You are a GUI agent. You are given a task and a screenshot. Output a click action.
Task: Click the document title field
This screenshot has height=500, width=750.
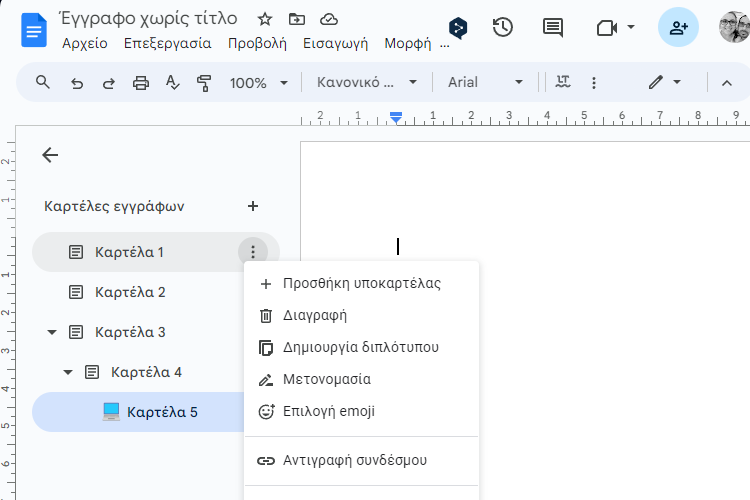coord(149,18)
